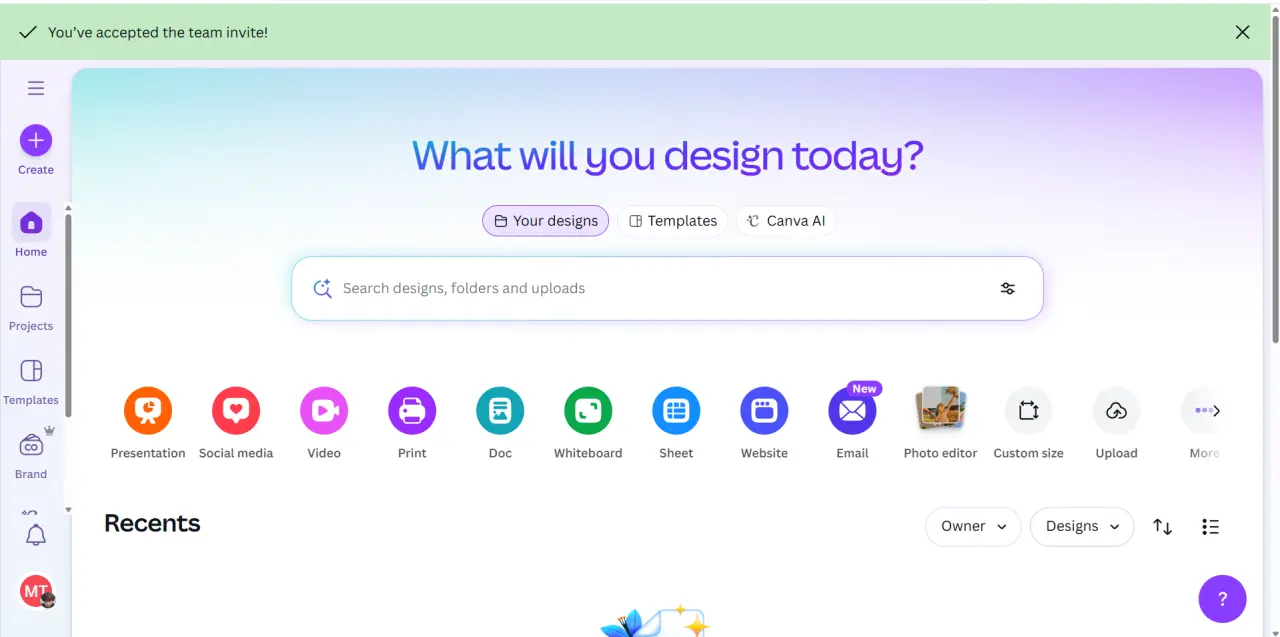Expand the Owner filter dropdown
Image resolution: width=1280 pixels, height=637 pixels.
[x=973, y=527]
